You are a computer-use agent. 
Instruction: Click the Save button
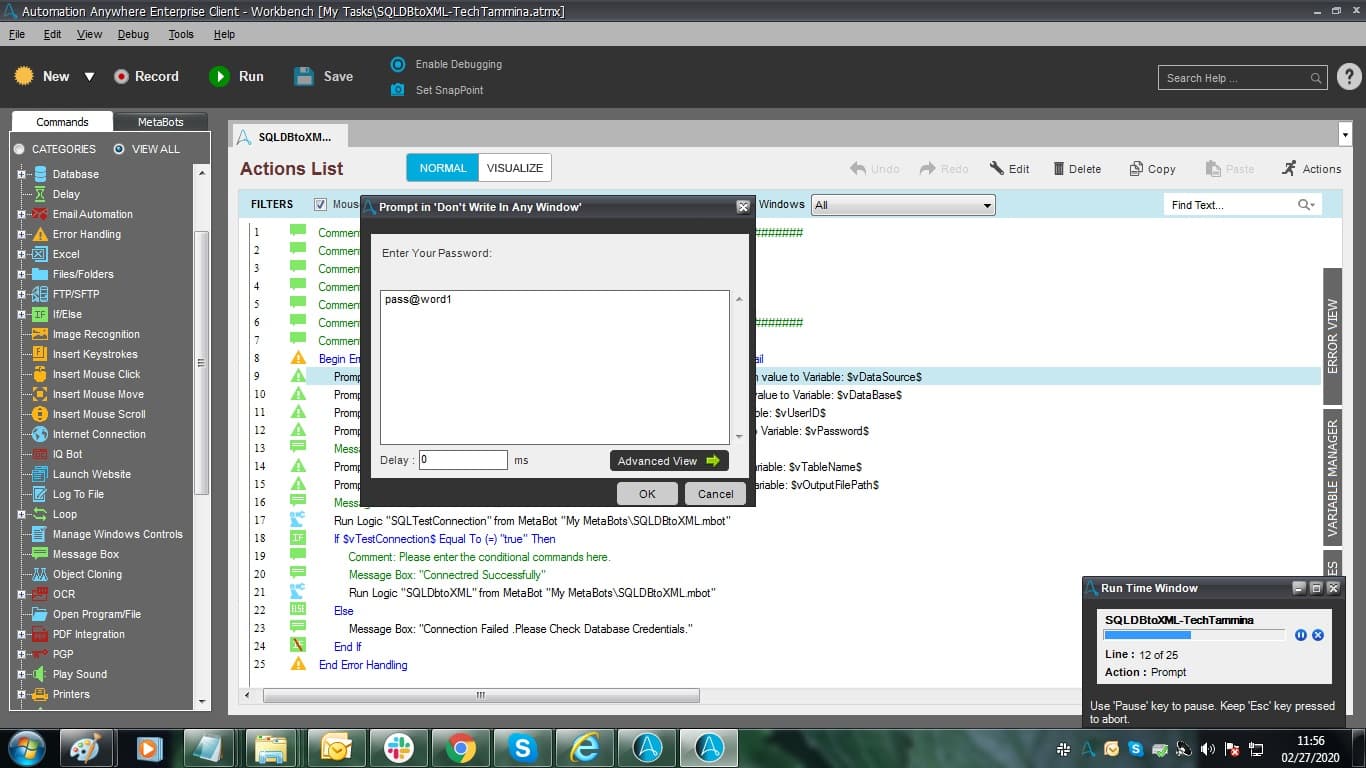pos(323,76)
